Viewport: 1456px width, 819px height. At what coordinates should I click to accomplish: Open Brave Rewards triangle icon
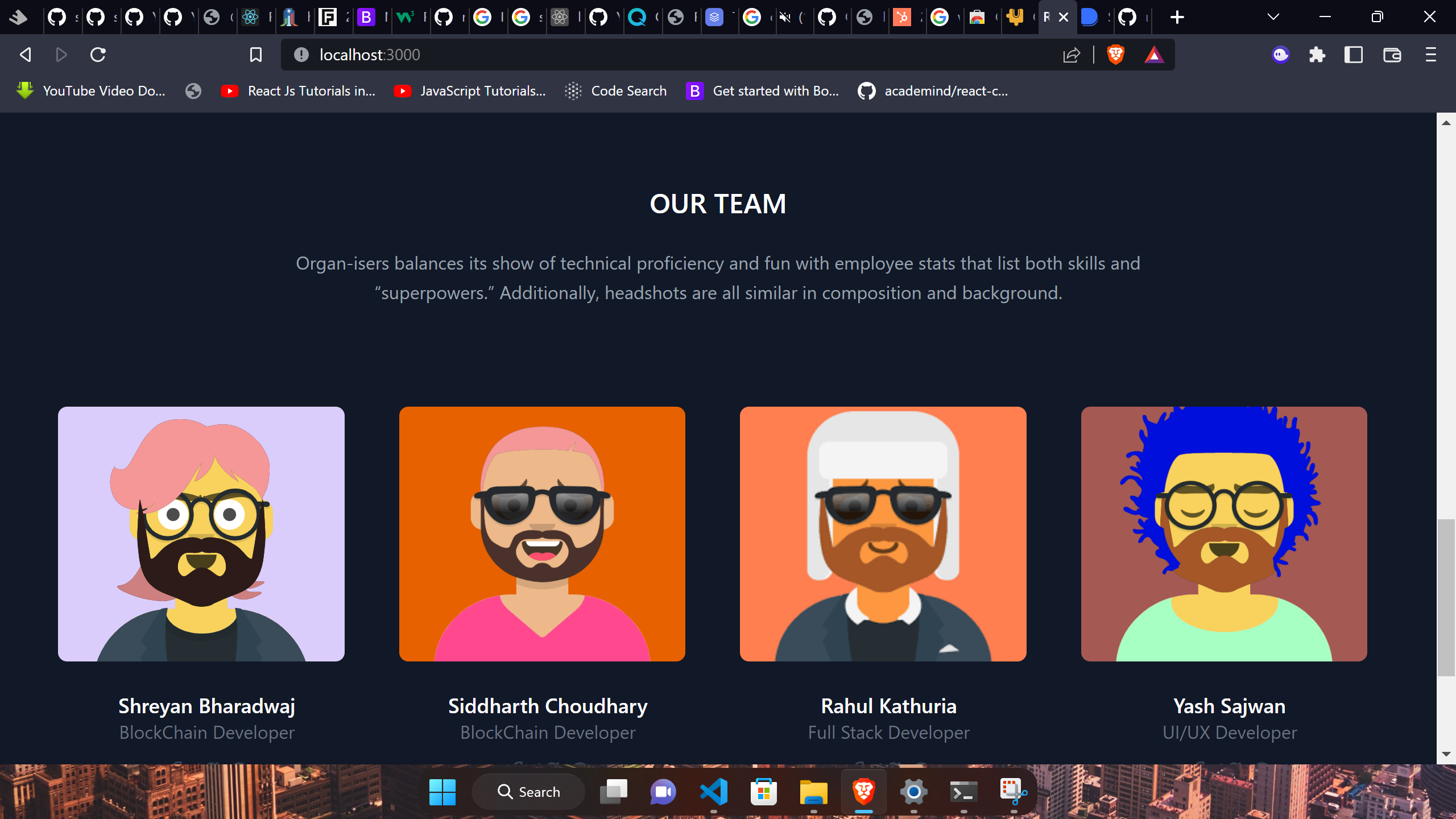[x=1153, y=55]
